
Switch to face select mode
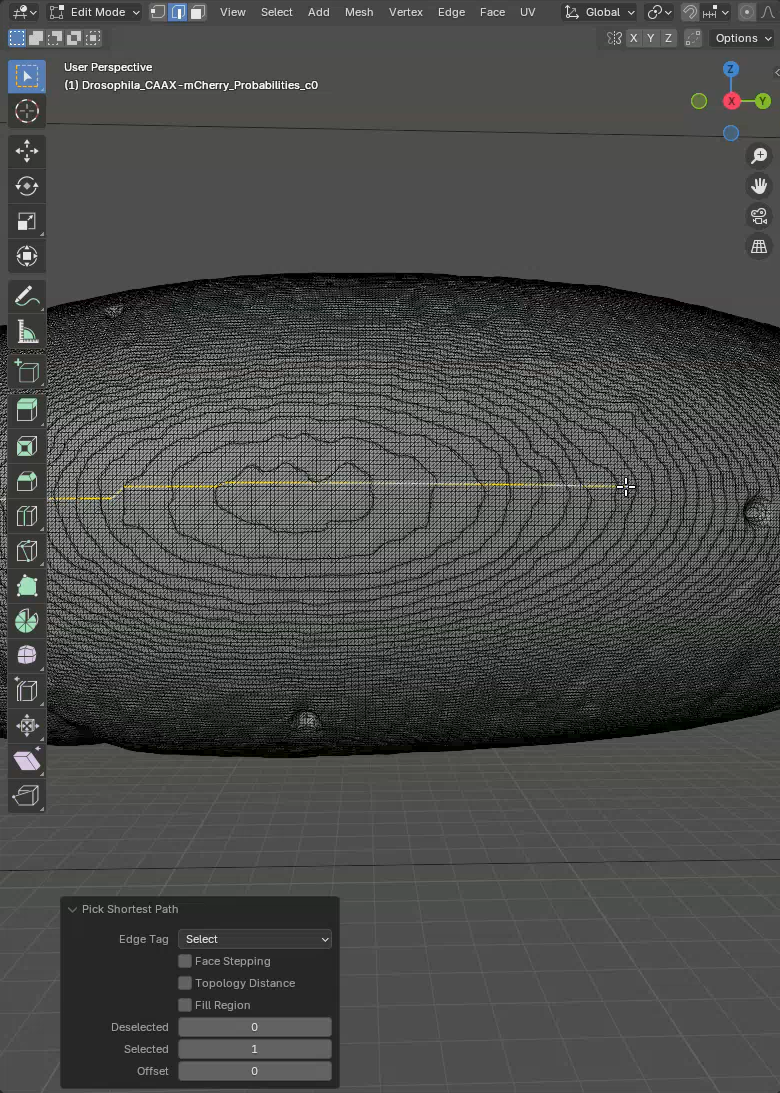198,12
